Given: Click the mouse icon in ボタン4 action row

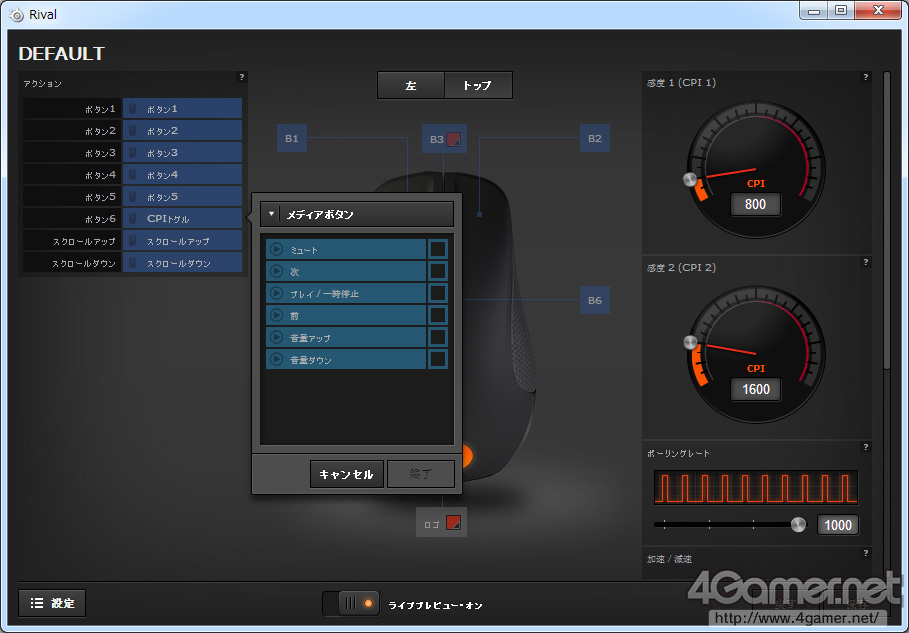Looking at the screenshot, I should [x=133, y=174].
